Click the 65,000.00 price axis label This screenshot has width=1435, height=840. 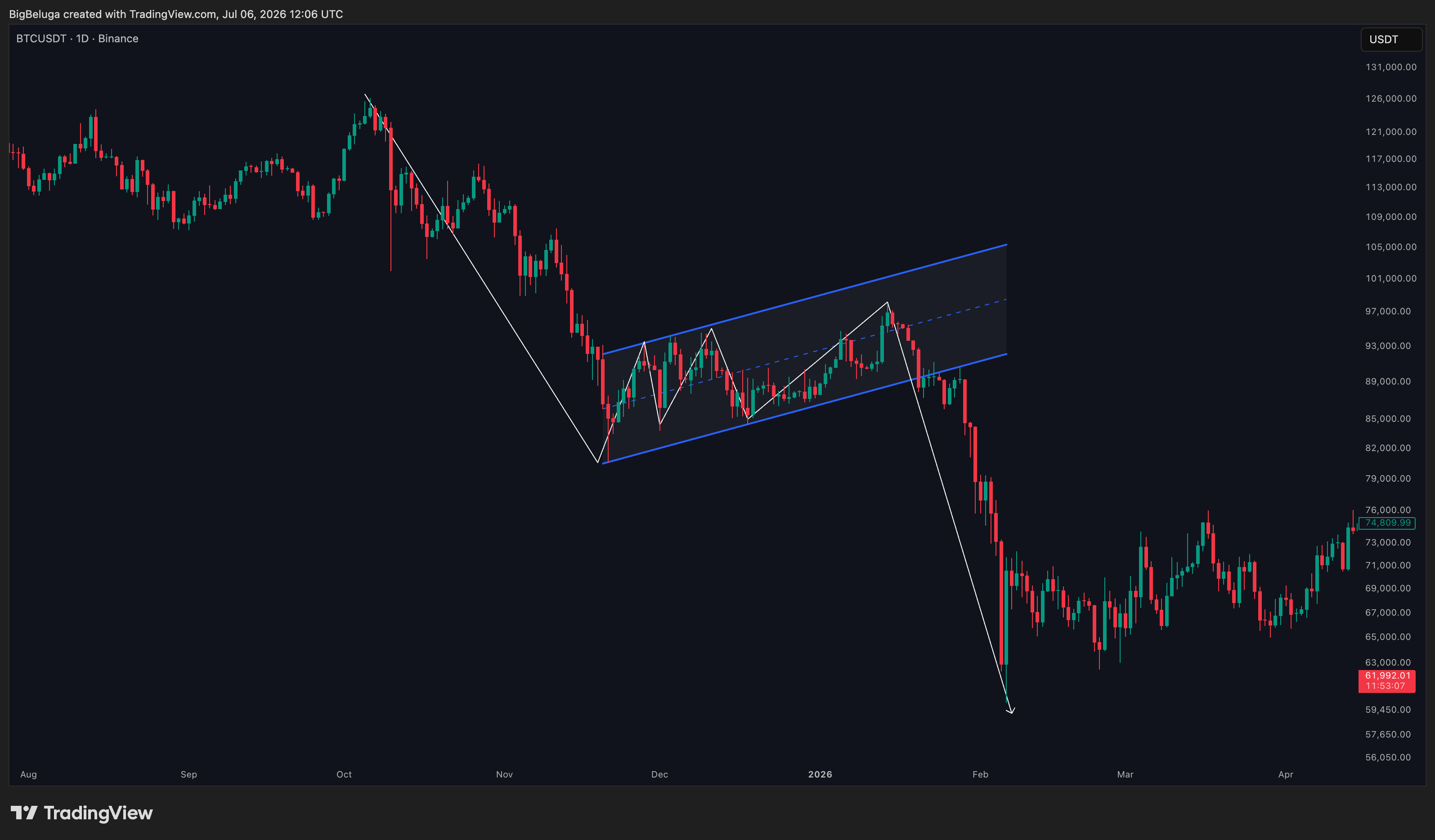pyautogui.click(x=1388, y=637)
